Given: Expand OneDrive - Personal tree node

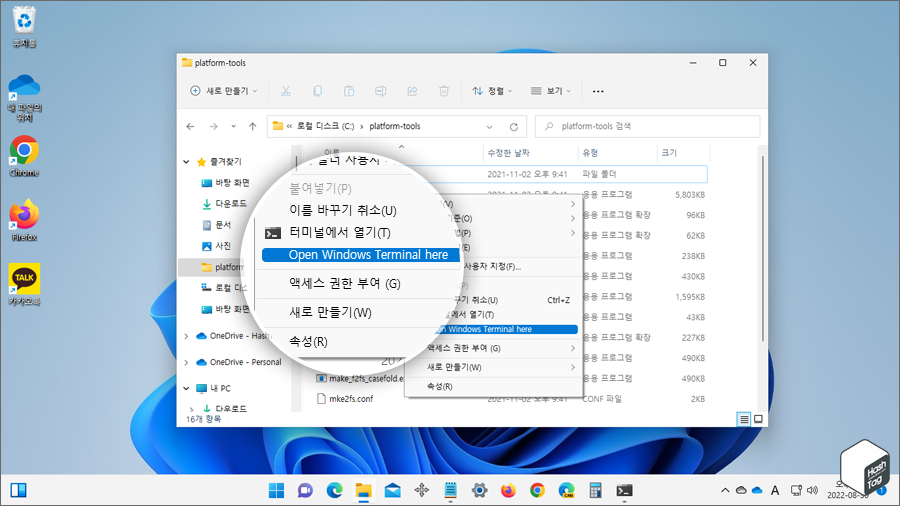Looking at the screenshot, I should 186,363.
